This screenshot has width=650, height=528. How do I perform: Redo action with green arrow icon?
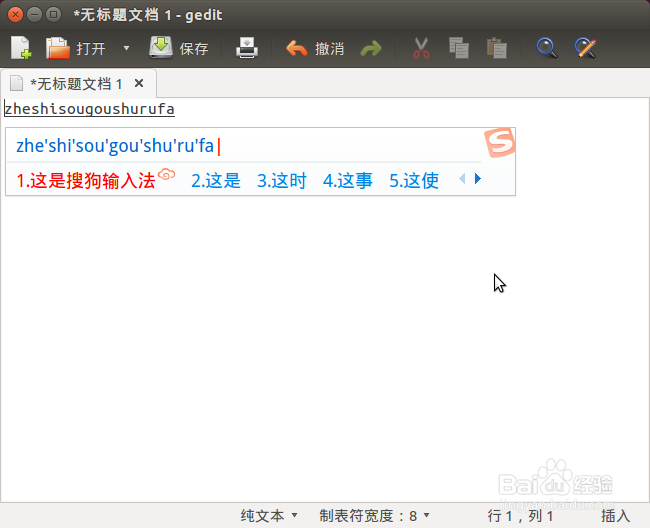coord(371,48)
